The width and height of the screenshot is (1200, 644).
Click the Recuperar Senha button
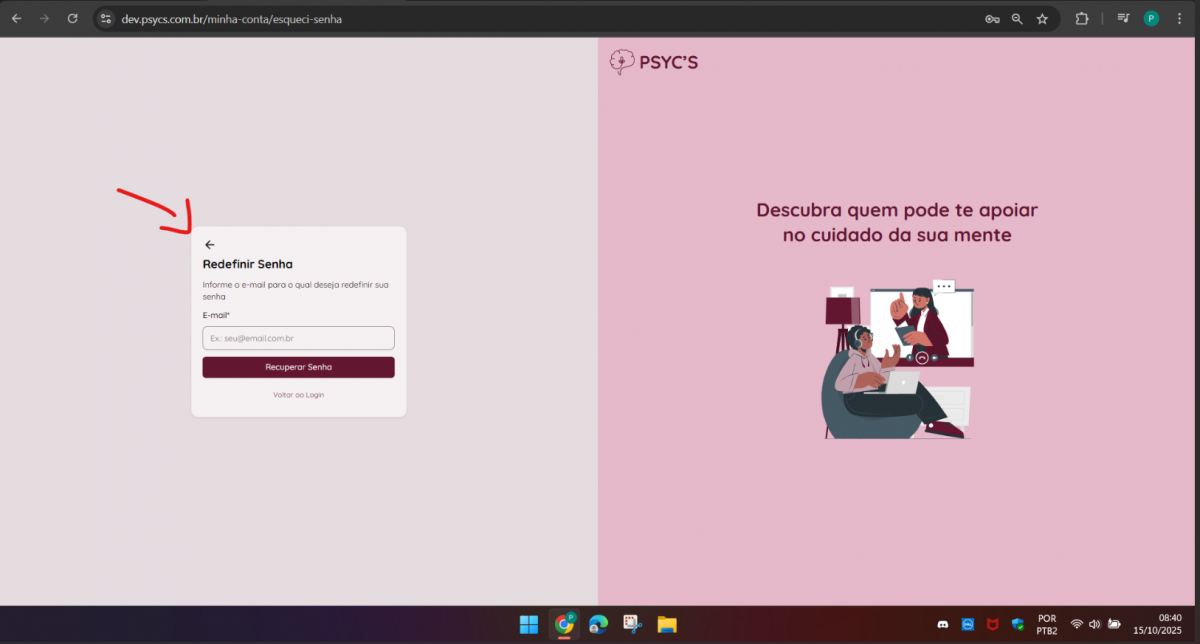point(298,367)
